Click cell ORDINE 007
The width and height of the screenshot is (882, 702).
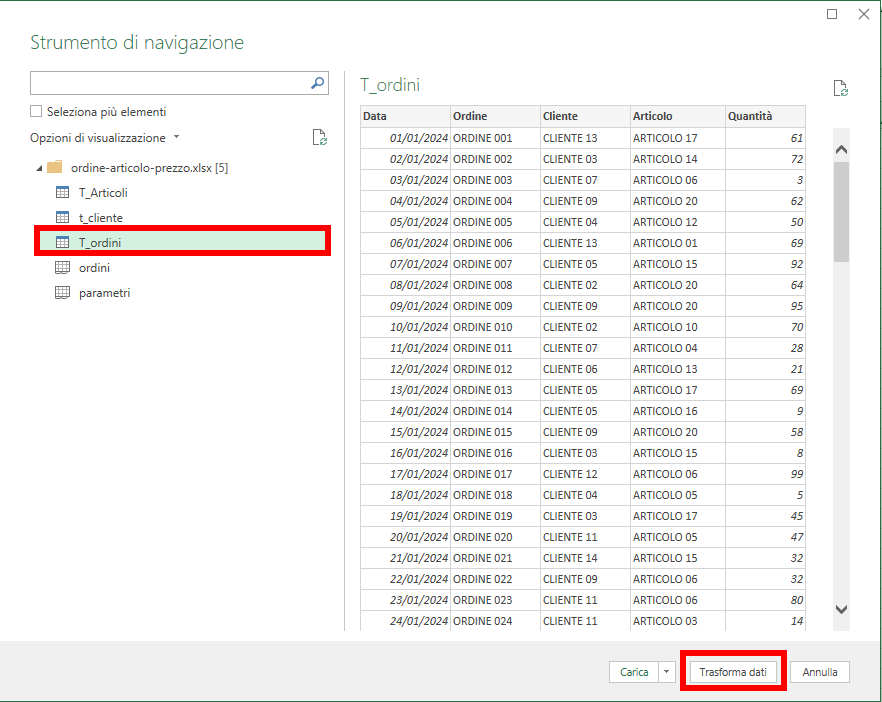coord(495,264)
